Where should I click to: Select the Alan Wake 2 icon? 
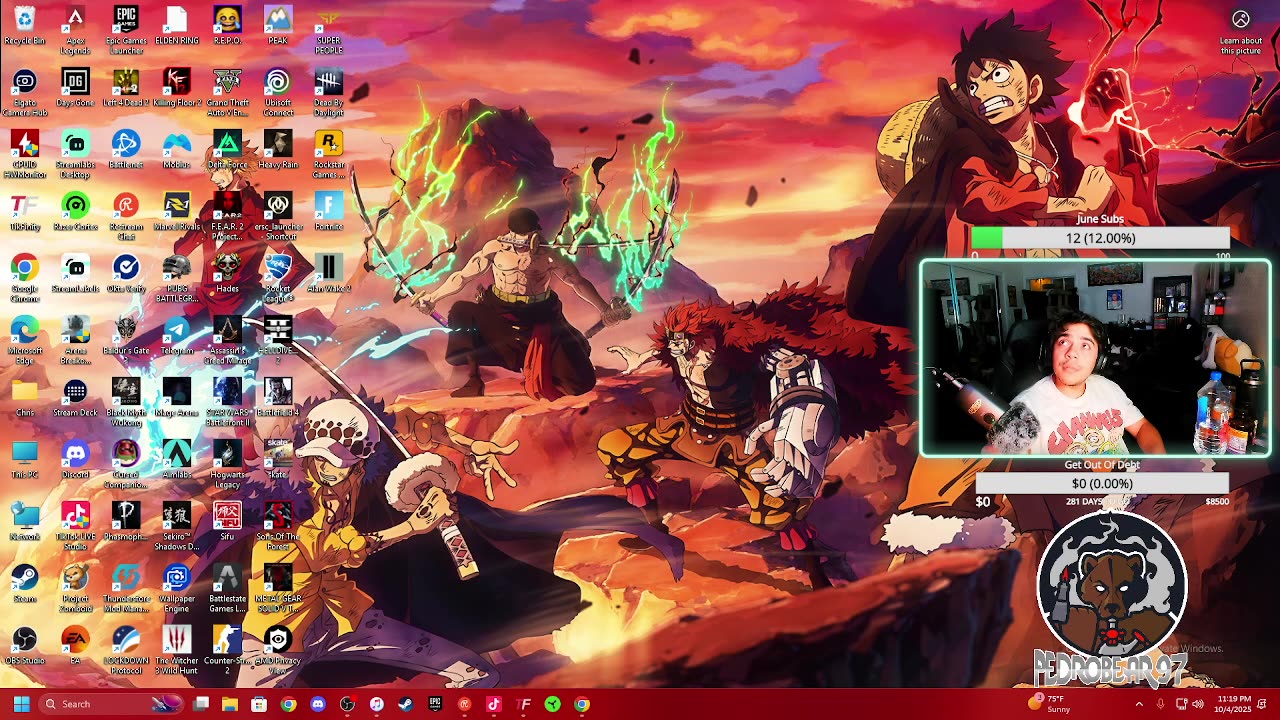pos(329,274)
